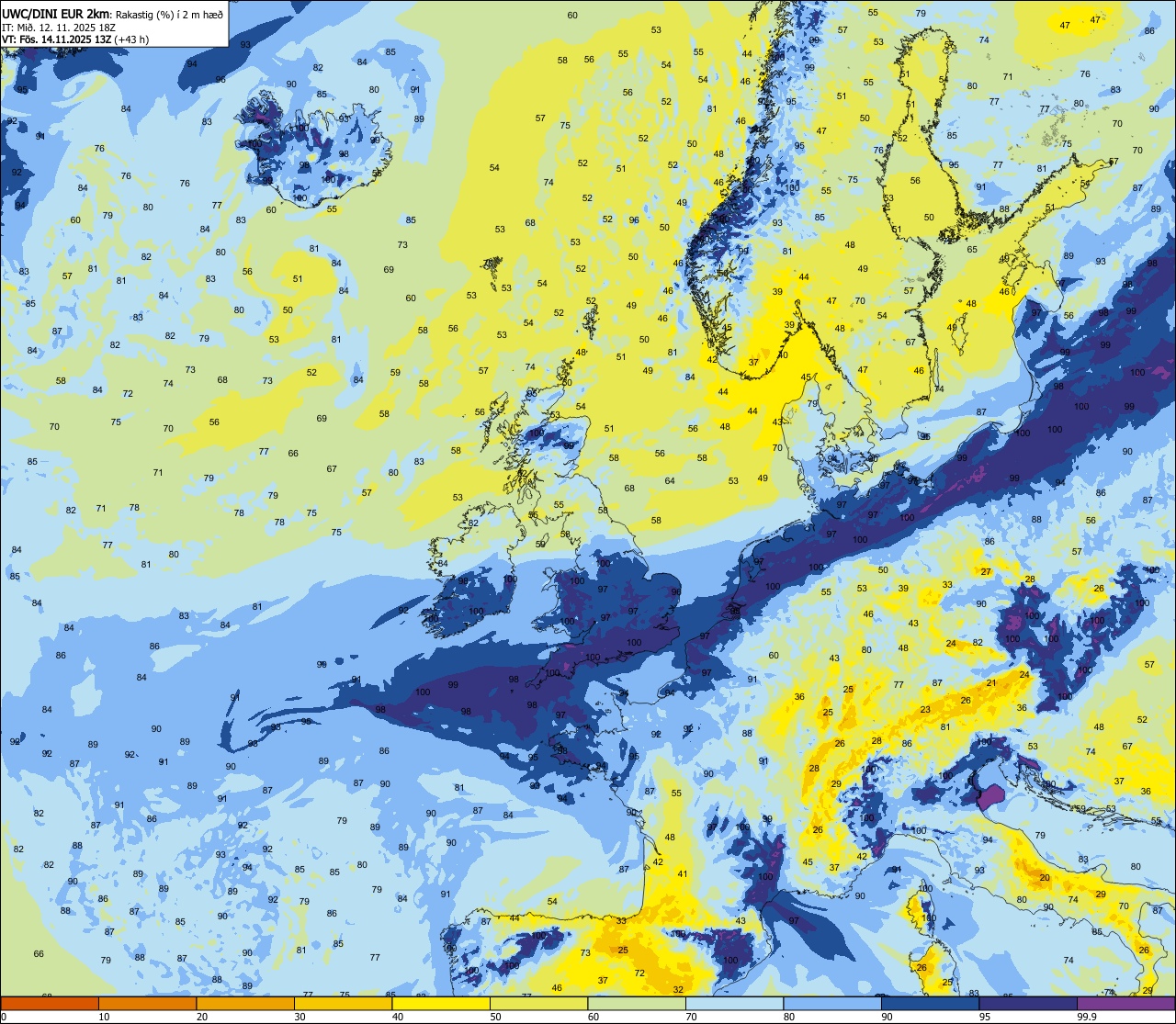The width and height of the screenshot is (1176, 1024).
Task: Click the golden 30–40 legend color segment
Action: tap(343, 1004)
